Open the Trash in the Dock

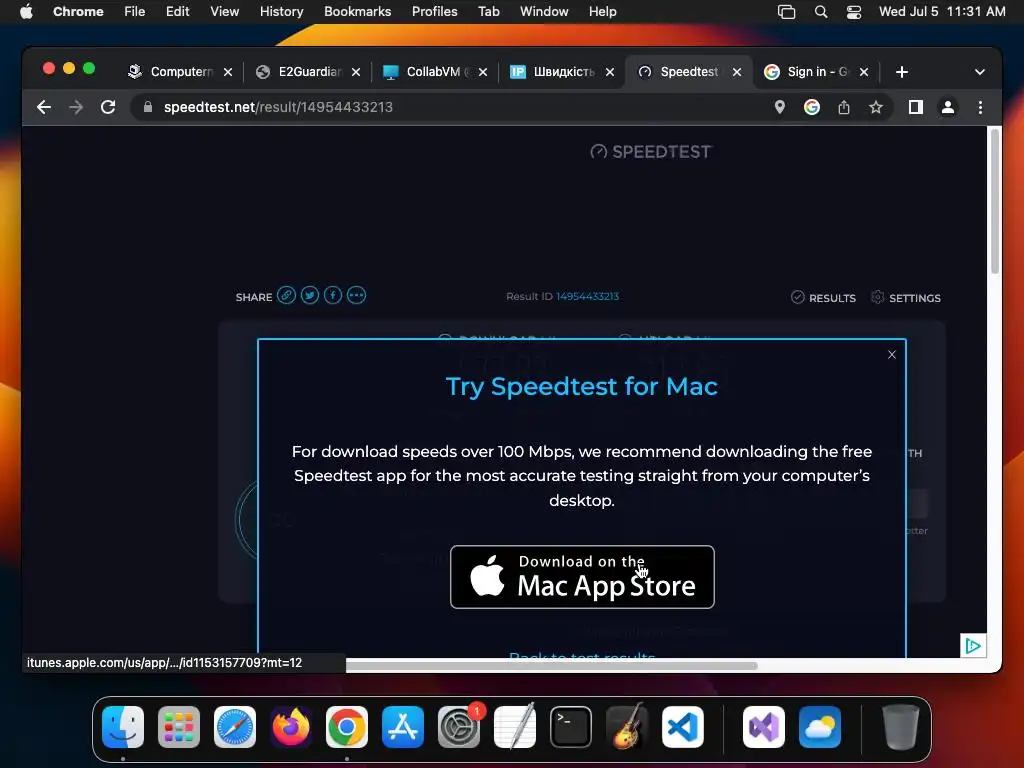[901, 727]
